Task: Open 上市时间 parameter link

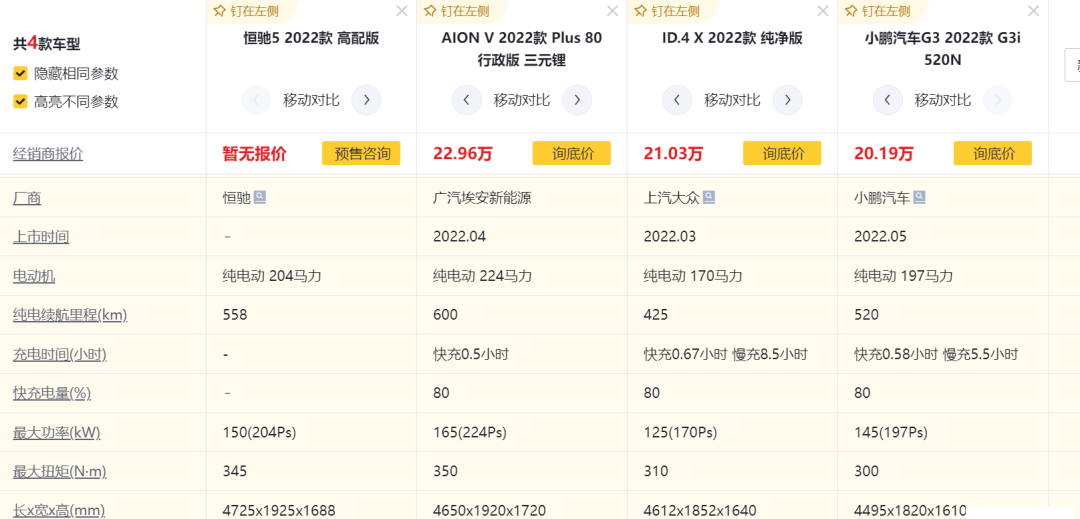Action: pos(41,237)
